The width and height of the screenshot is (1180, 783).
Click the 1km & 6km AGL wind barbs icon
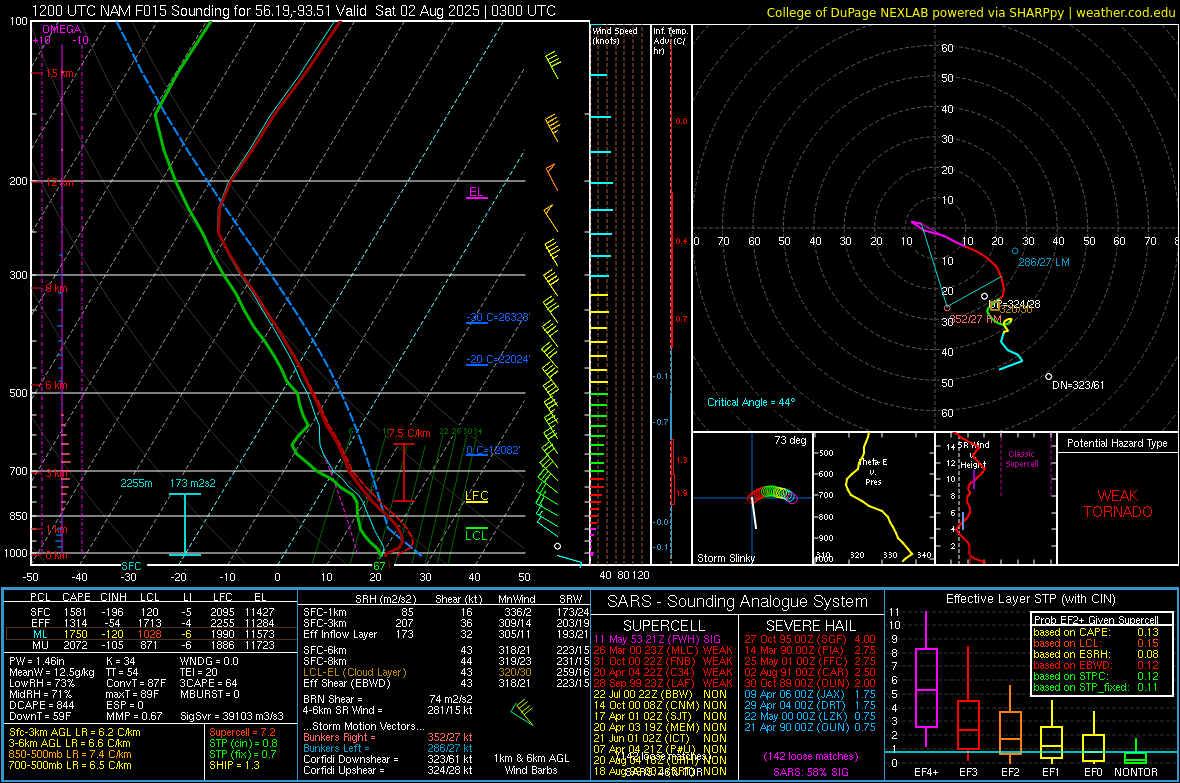pos(523,711)
